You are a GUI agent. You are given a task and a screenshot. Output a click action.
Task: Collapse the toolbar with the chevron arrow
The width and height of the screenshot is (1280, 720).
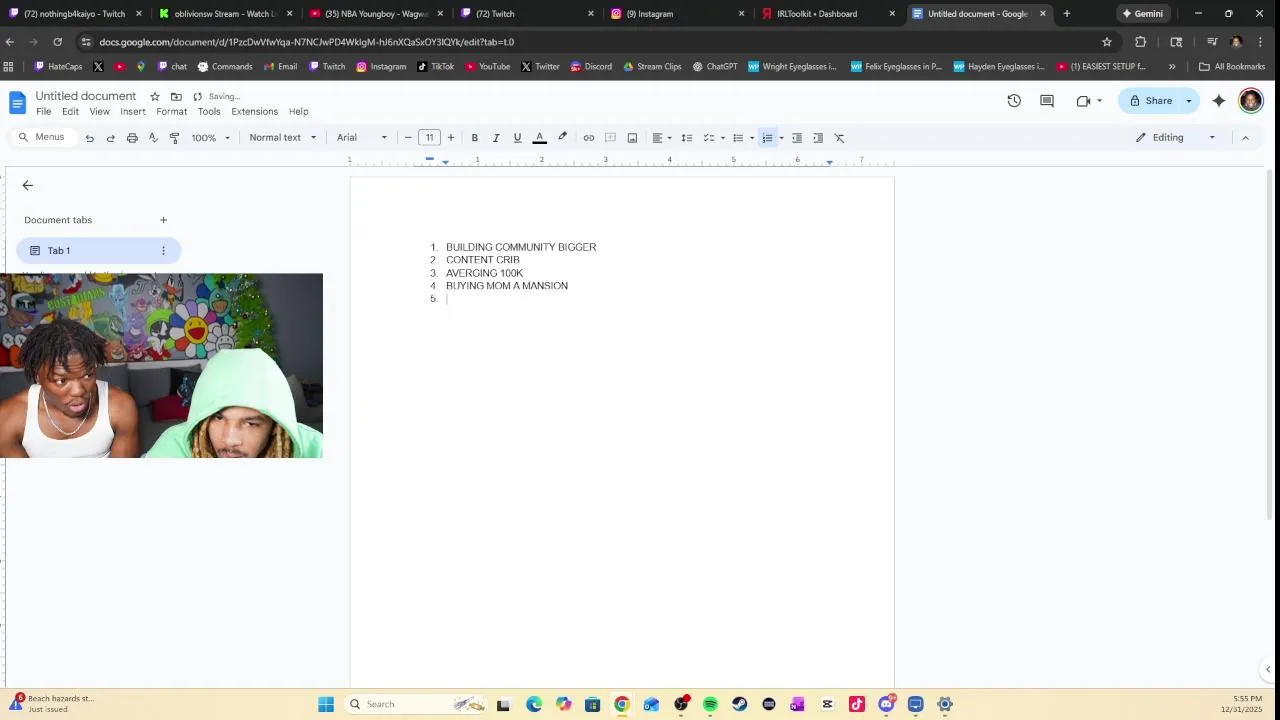click(1245, 138)
